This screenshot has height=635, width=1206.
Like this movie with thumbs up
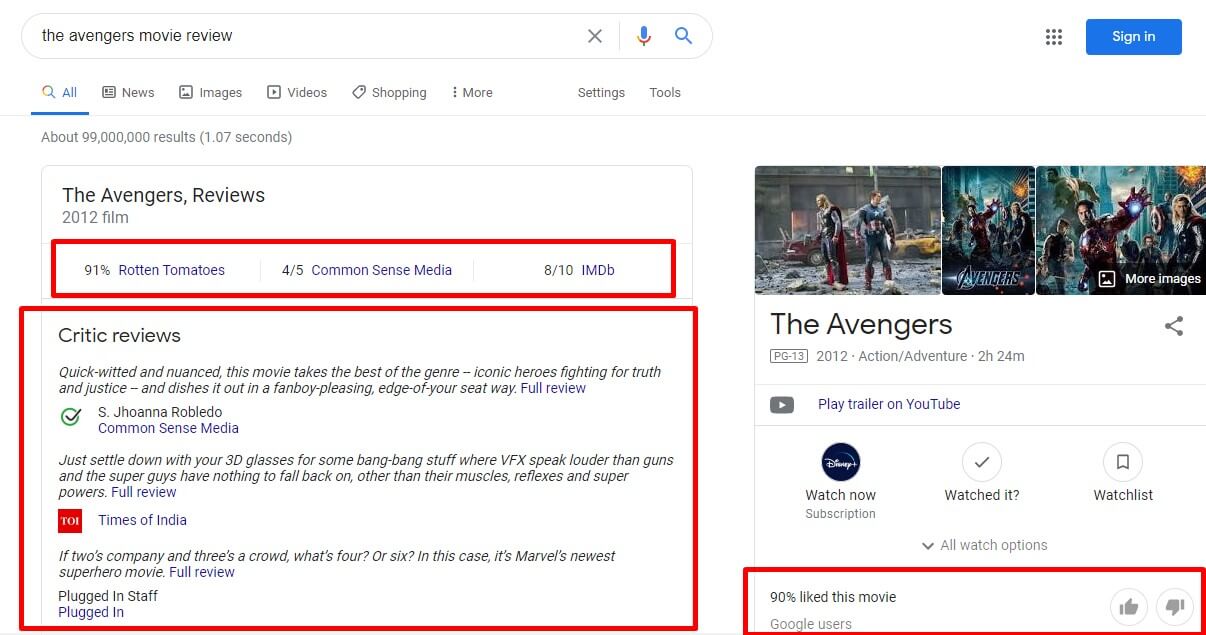1129,606
